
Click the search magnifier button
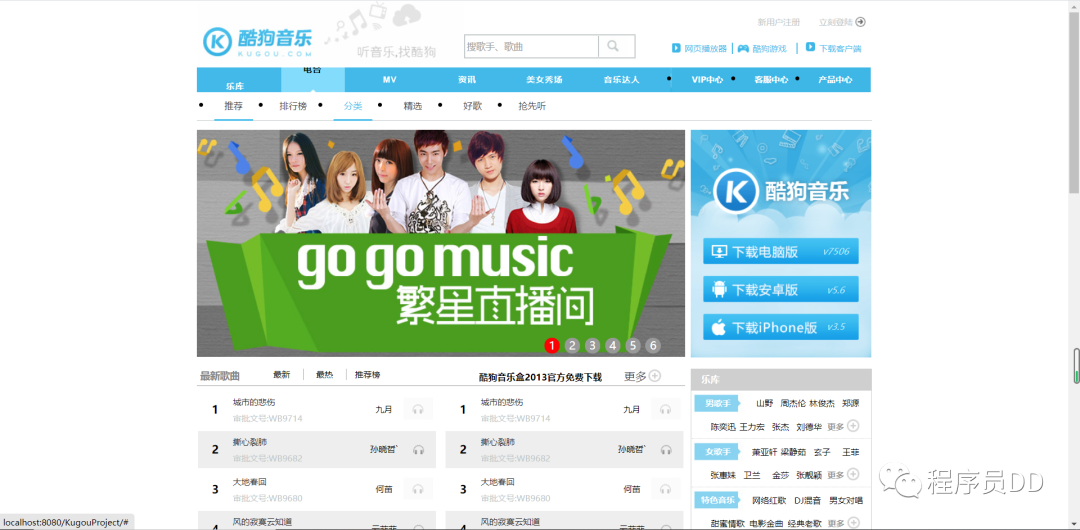(x=616, y=47)
